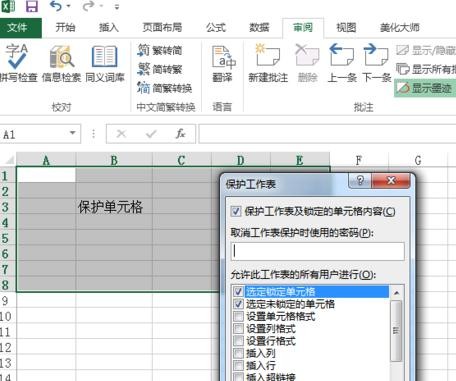Switch to the 开始 (Home) tab
Screen dimensions: 456x381
tap(65, 27)
